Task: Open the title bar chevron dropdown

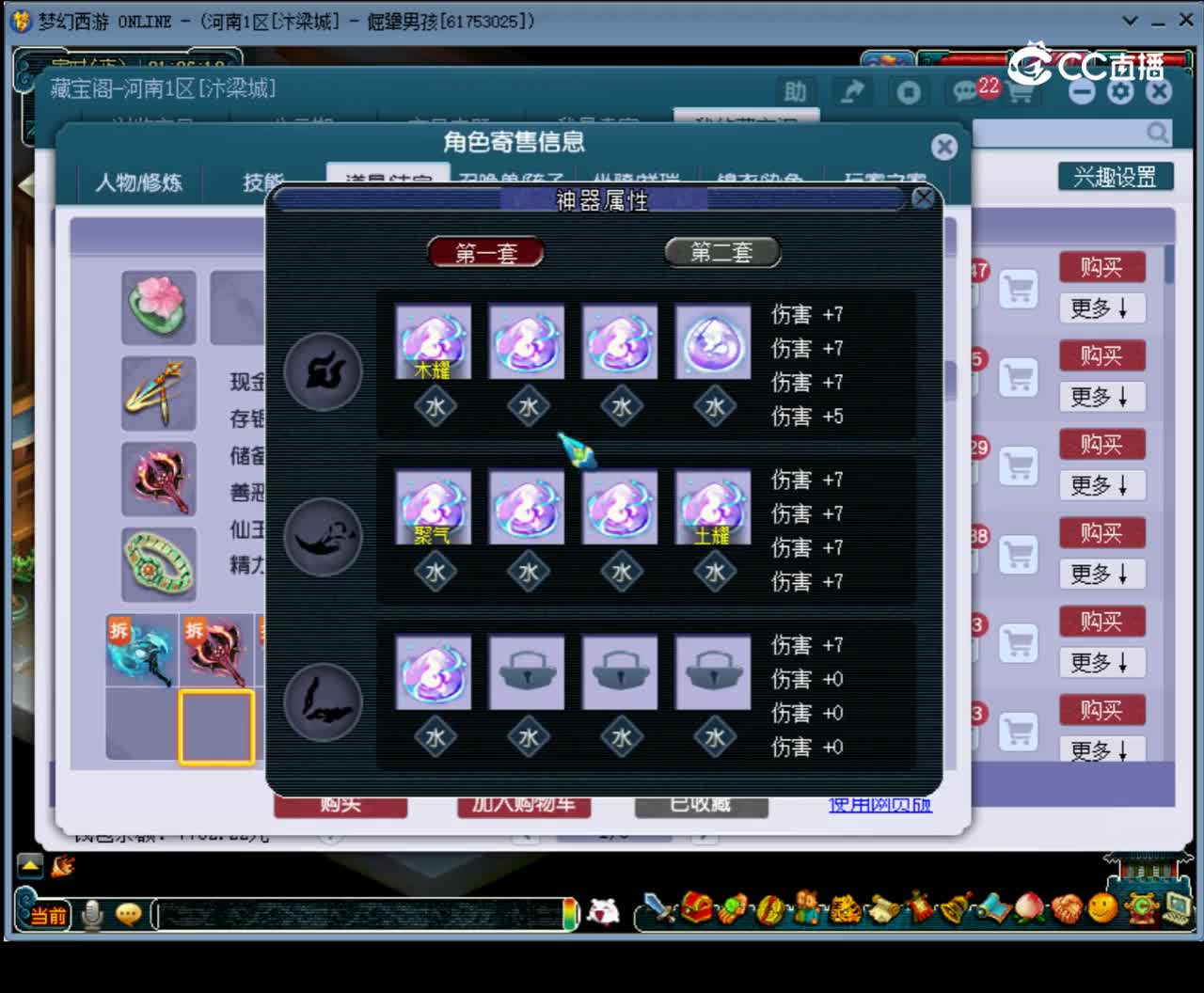Action: coord(1131,21)
